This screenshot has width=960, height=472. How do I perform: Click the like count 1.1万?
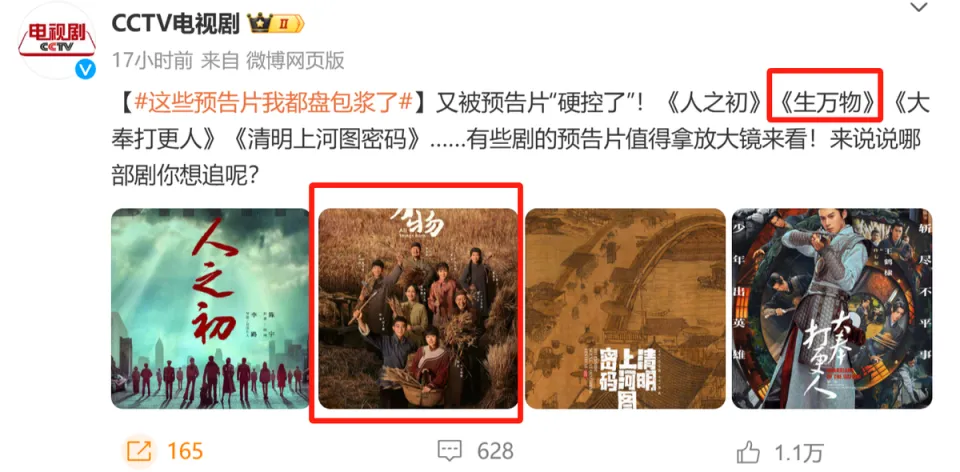click(798, 452)
